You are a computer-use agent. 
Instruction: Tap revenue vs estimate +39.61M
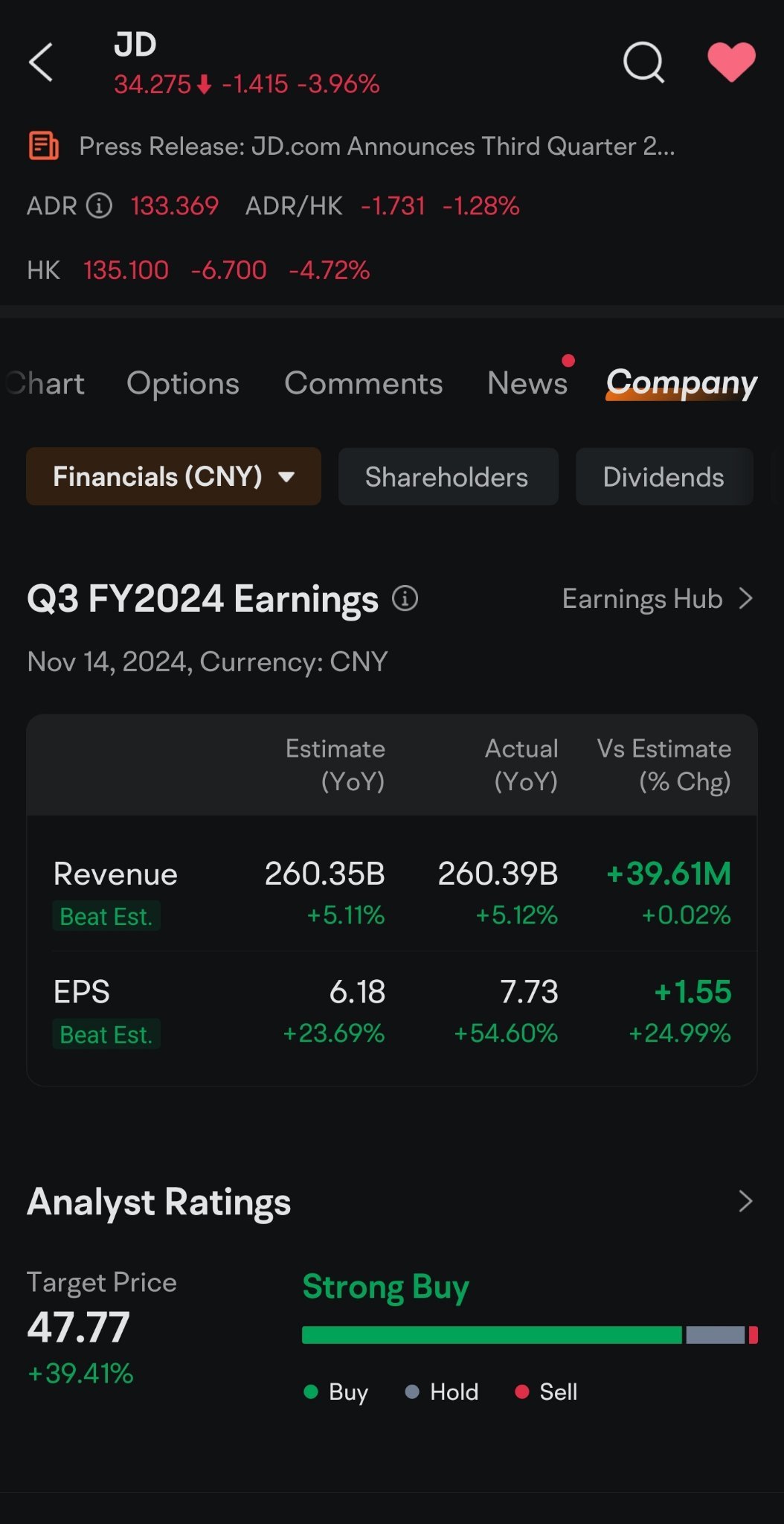coord(669,874)
